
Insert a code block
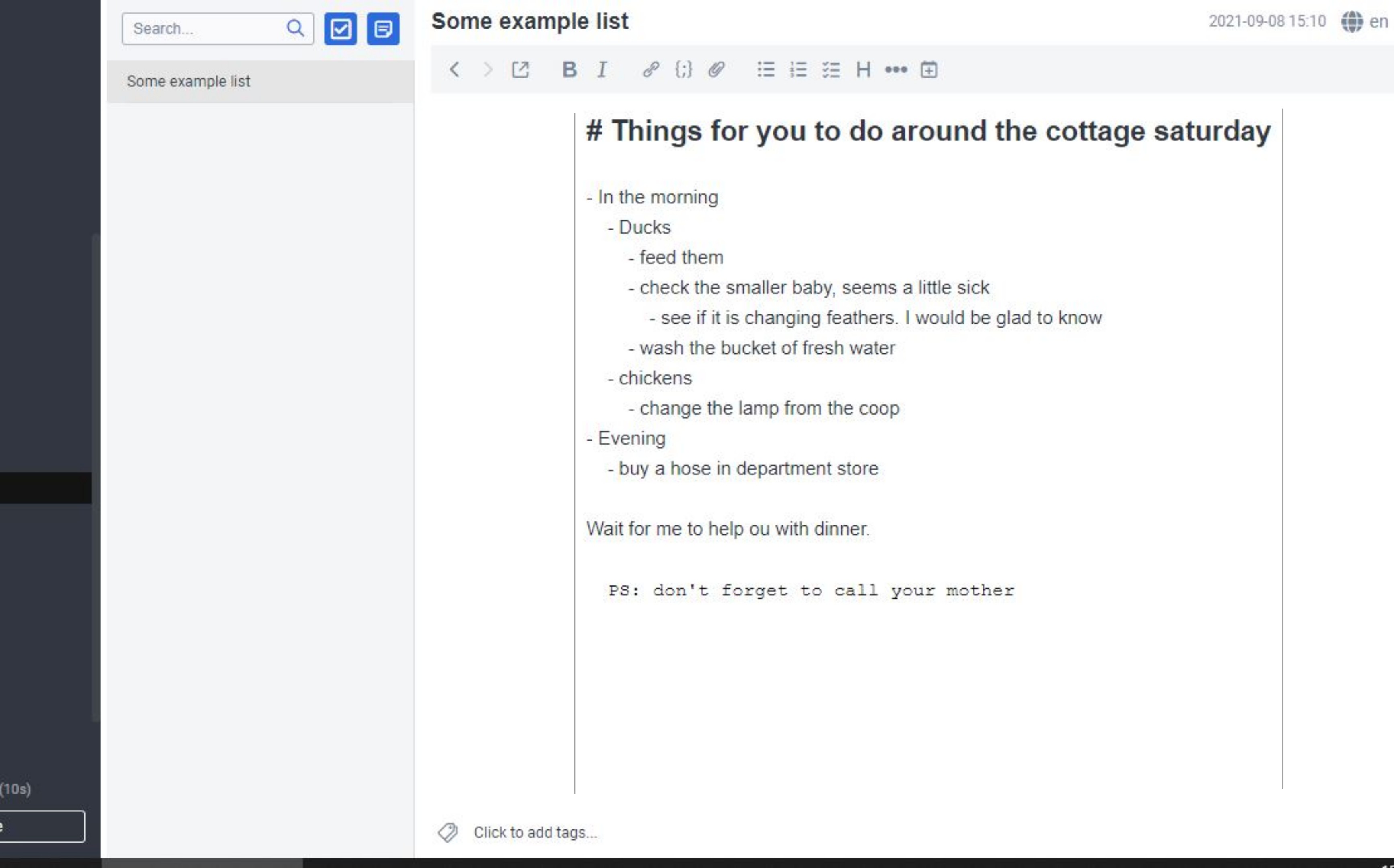pyautogui.click(x=683, y=70)
